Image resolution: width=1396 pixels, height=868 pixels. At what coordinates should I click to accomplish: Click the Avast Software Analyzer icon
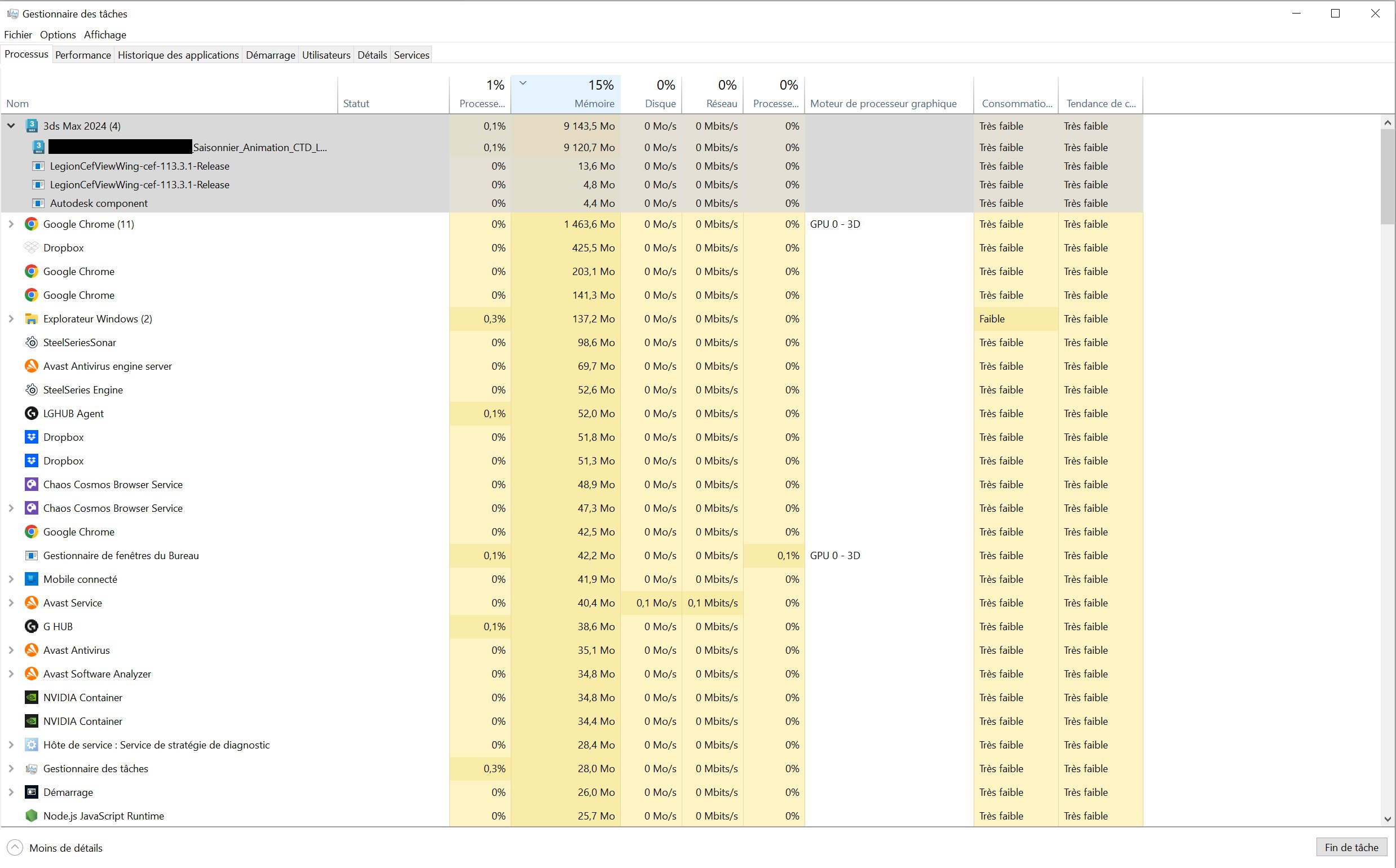[32, 674]
